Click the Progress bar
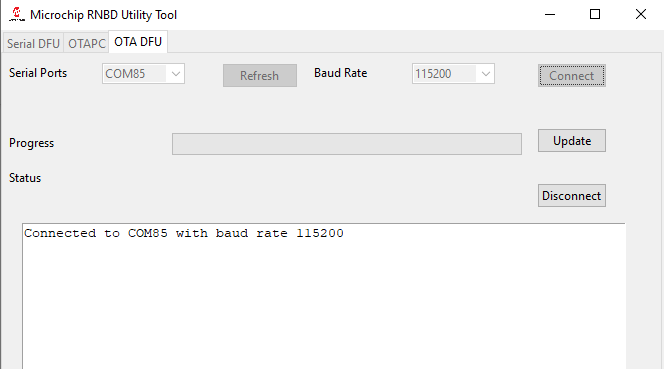 347,144
